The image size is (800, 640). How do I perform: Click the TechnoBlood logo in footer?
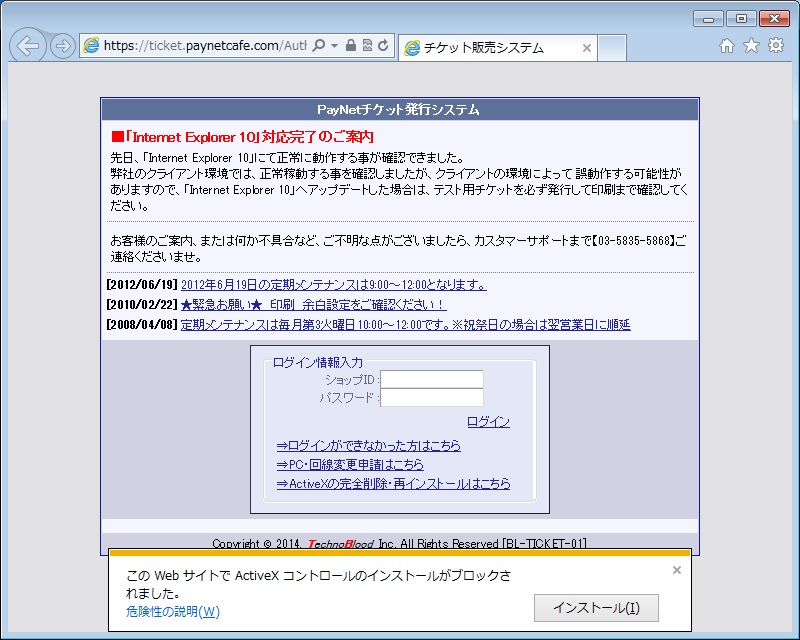tap(341, 544)
